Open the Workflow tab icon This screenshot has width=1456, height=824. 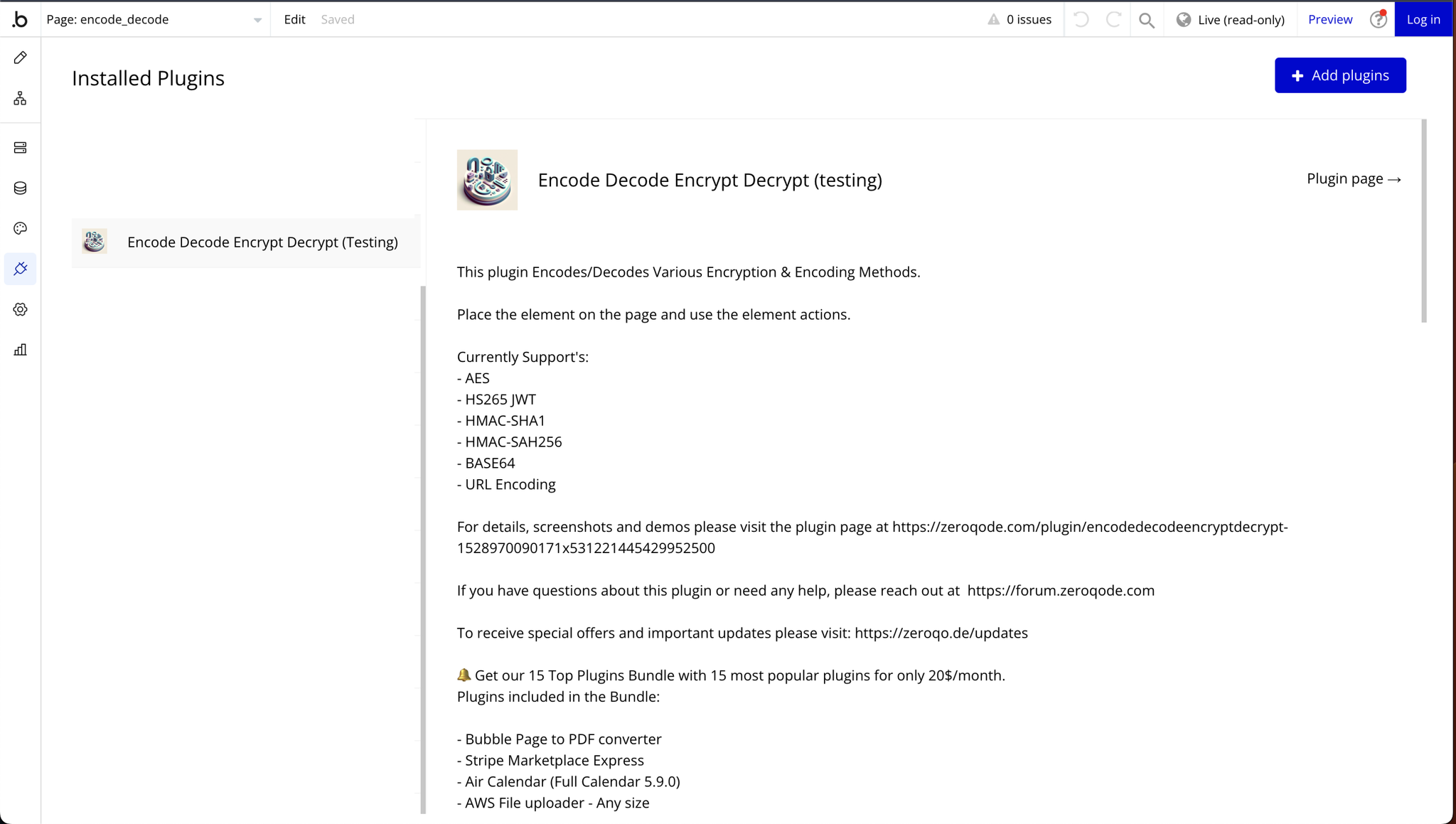coord(20,98)
